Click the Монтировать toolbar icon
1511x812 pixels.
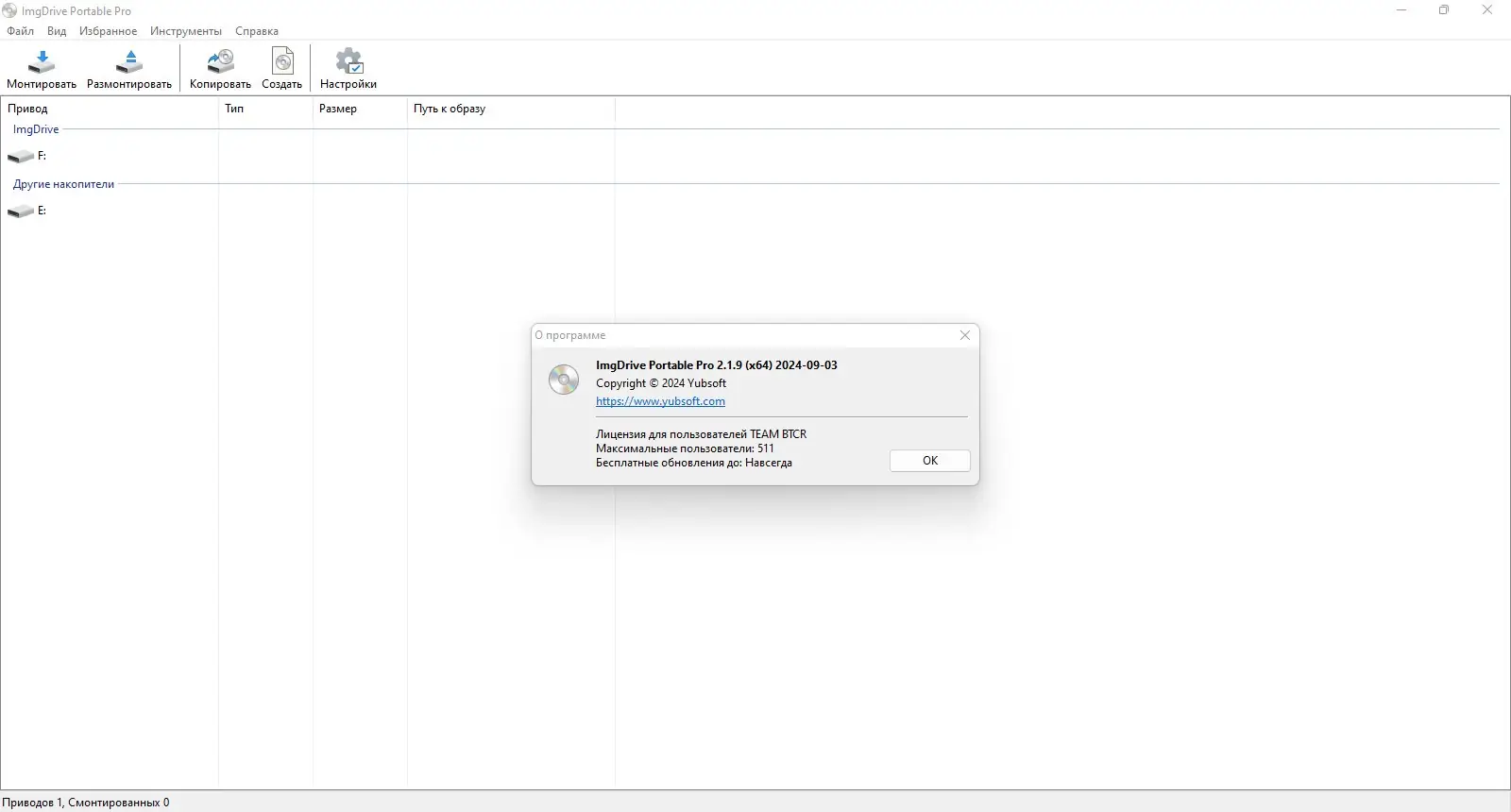[42, 62]
